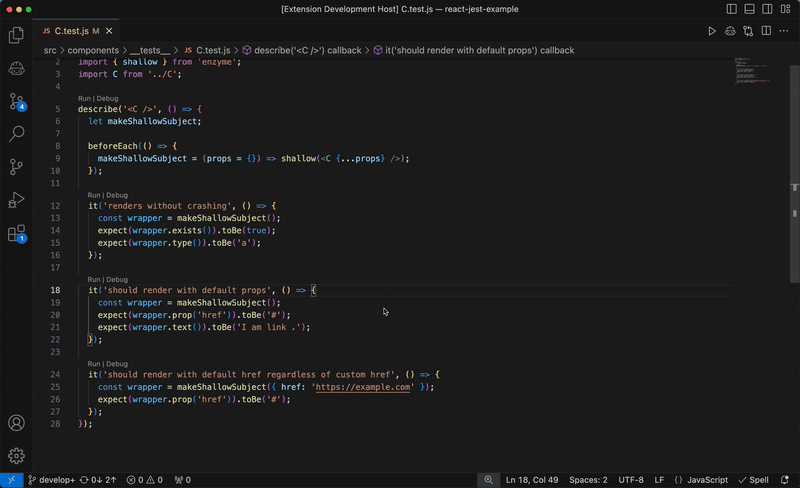Click the minimap code preview

coord(753,70)
